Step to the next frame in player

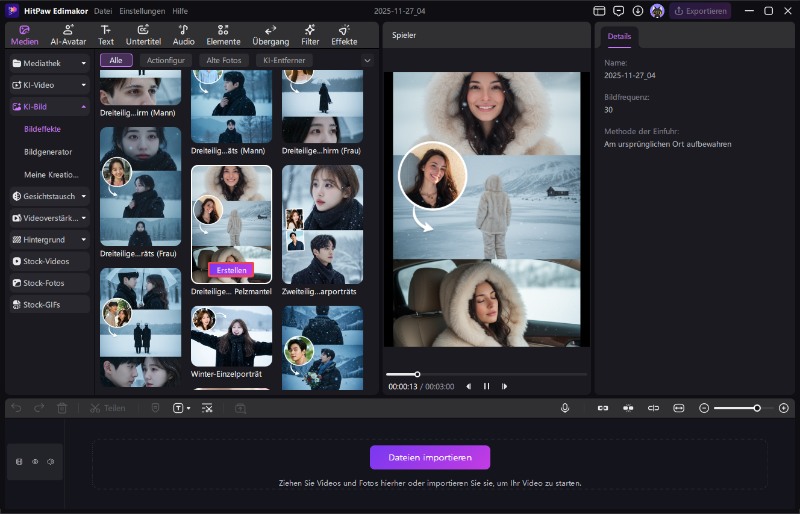(505, 386)
